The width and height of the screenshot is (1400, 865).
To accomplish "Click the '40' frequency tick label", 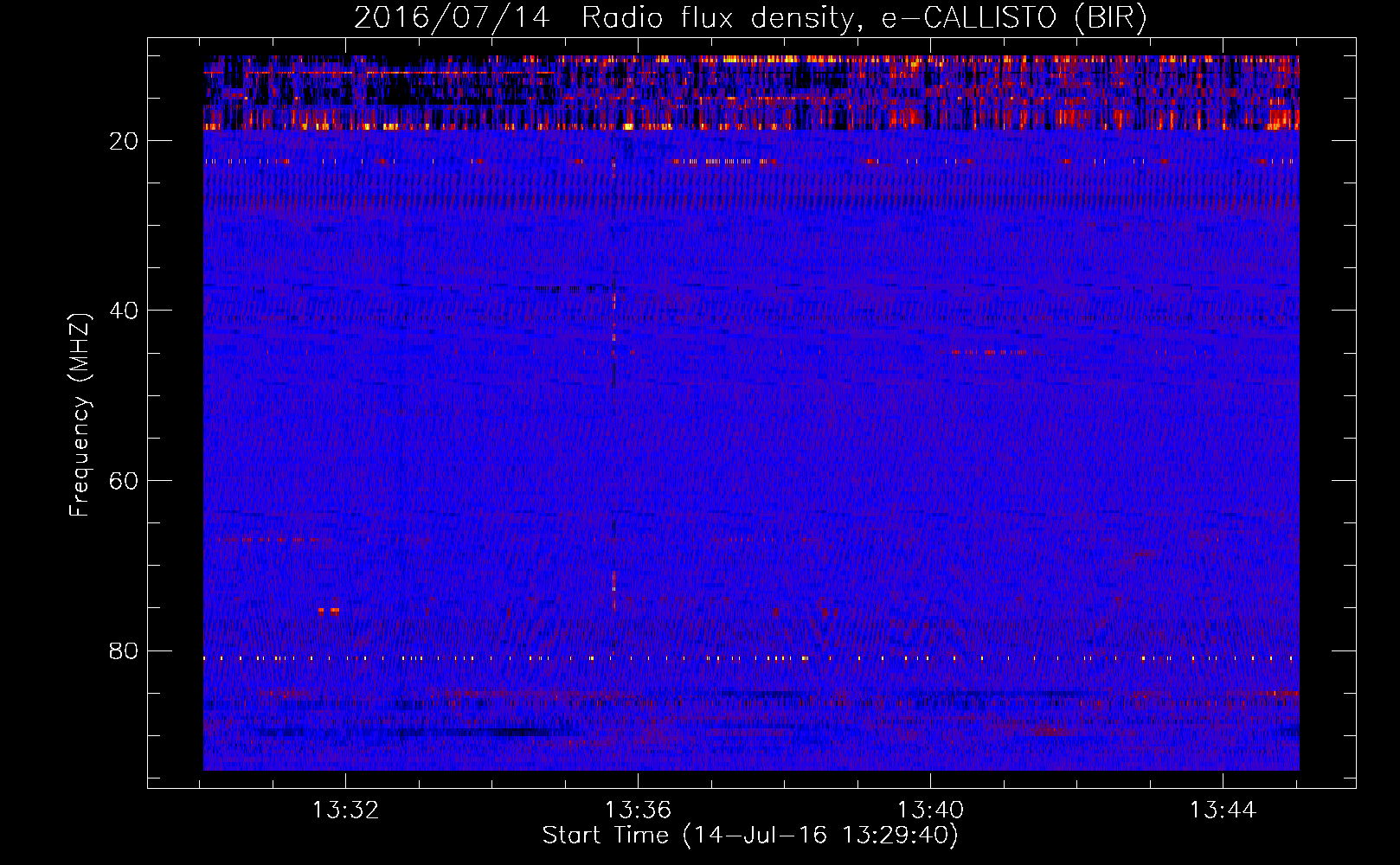I will 125,311.
